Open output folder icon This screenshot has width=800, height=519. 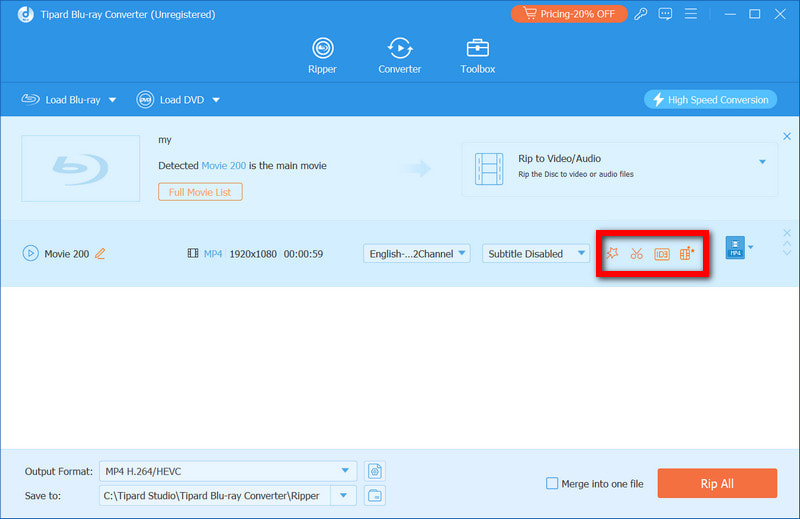375,496
